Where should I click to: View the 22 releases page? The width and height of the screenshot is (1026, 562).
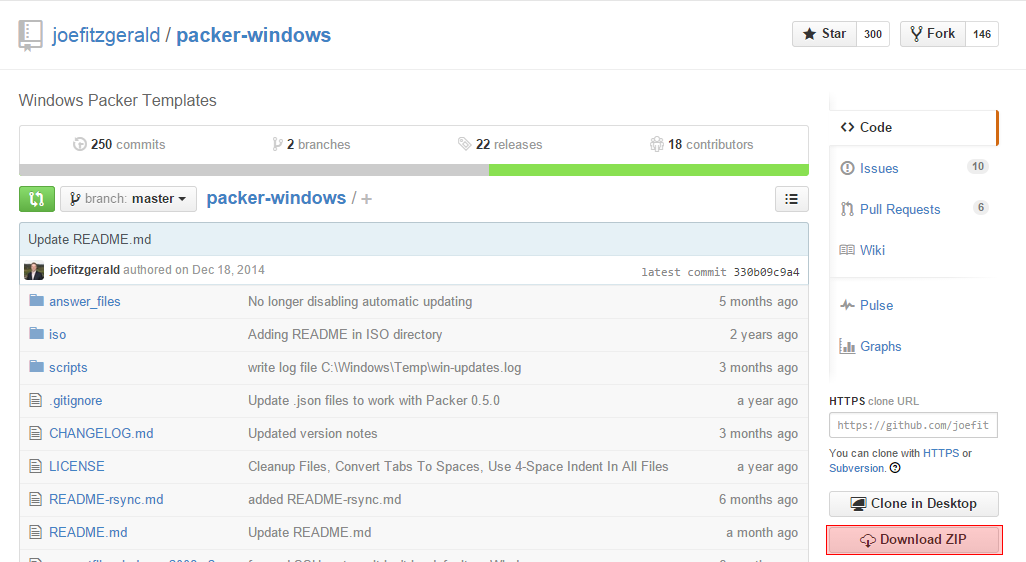coord(500,145)
